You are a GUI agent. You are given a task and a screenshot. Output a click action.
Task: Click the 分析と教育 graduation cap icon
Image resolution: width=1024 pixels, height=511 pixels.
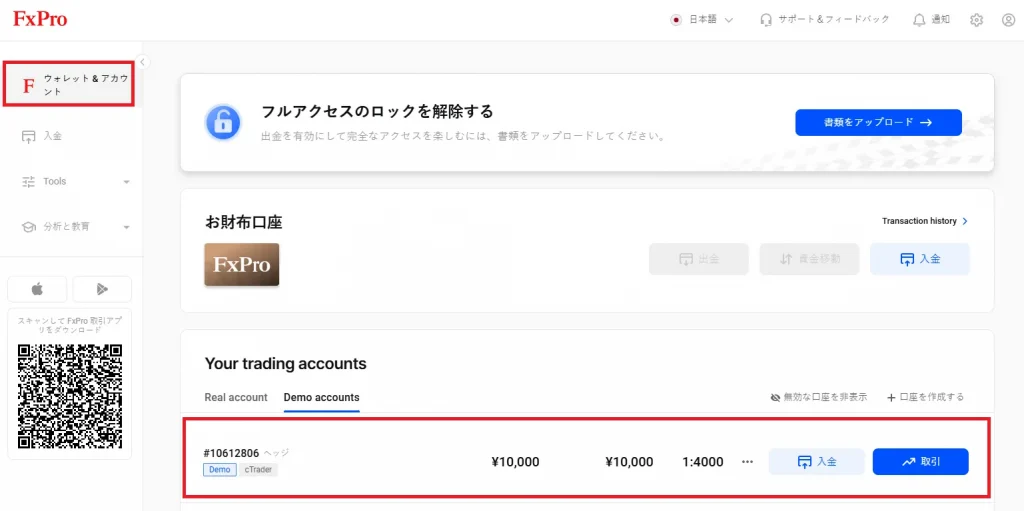point(28,227)
